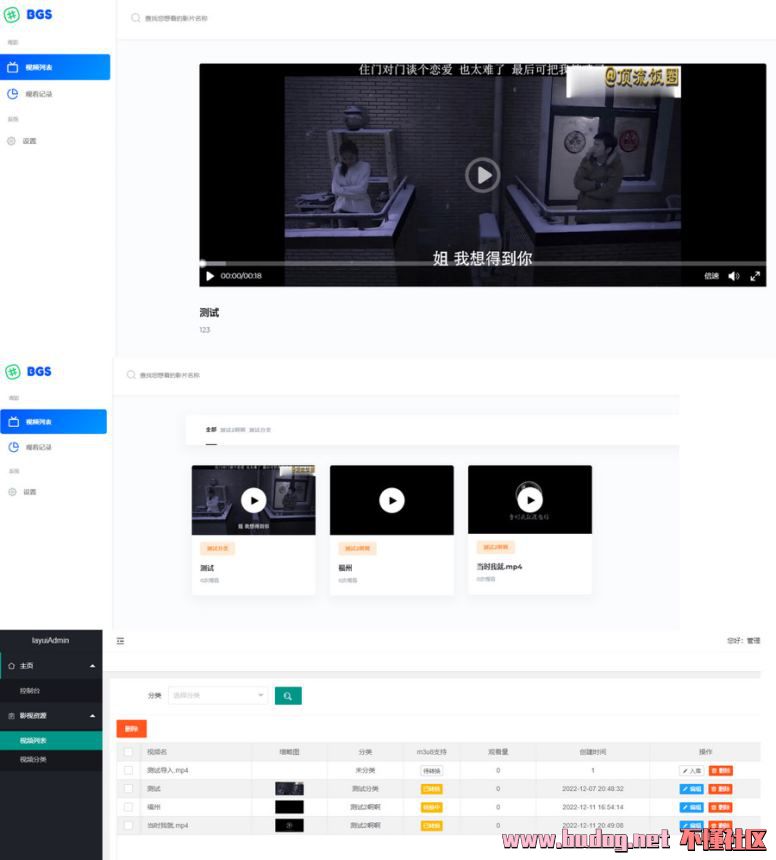This screenshot has height=860, width=776.
Task: Open the 你好: 管理 user menu in layuiAdmin
Action: click(744, 641)
